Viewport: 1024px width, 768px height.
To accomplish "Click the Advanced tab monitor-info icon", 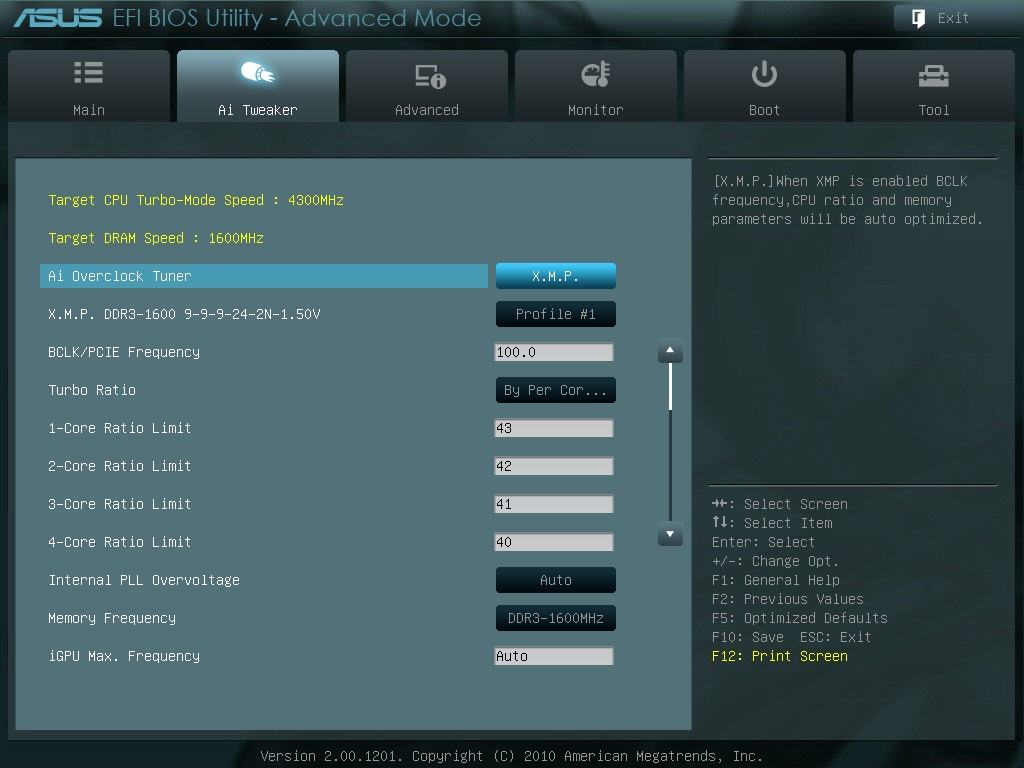I will click(x=430, y=76).
